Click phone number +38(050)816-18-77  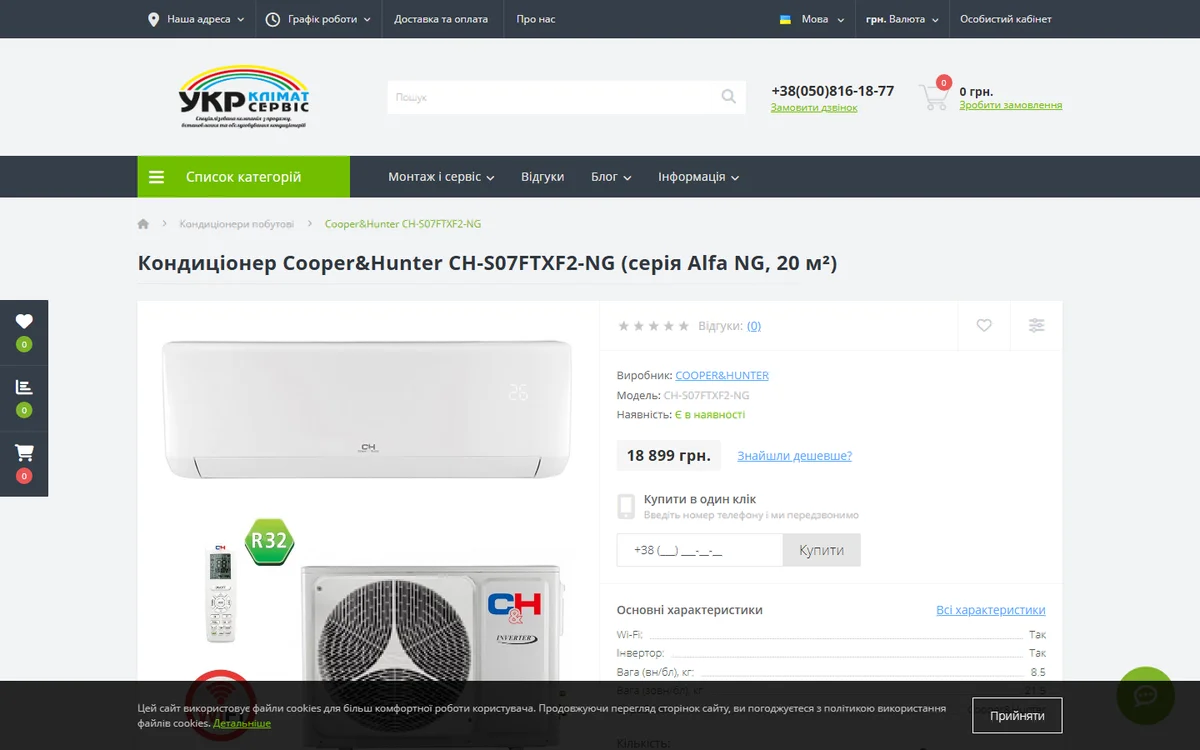(832, 91)
